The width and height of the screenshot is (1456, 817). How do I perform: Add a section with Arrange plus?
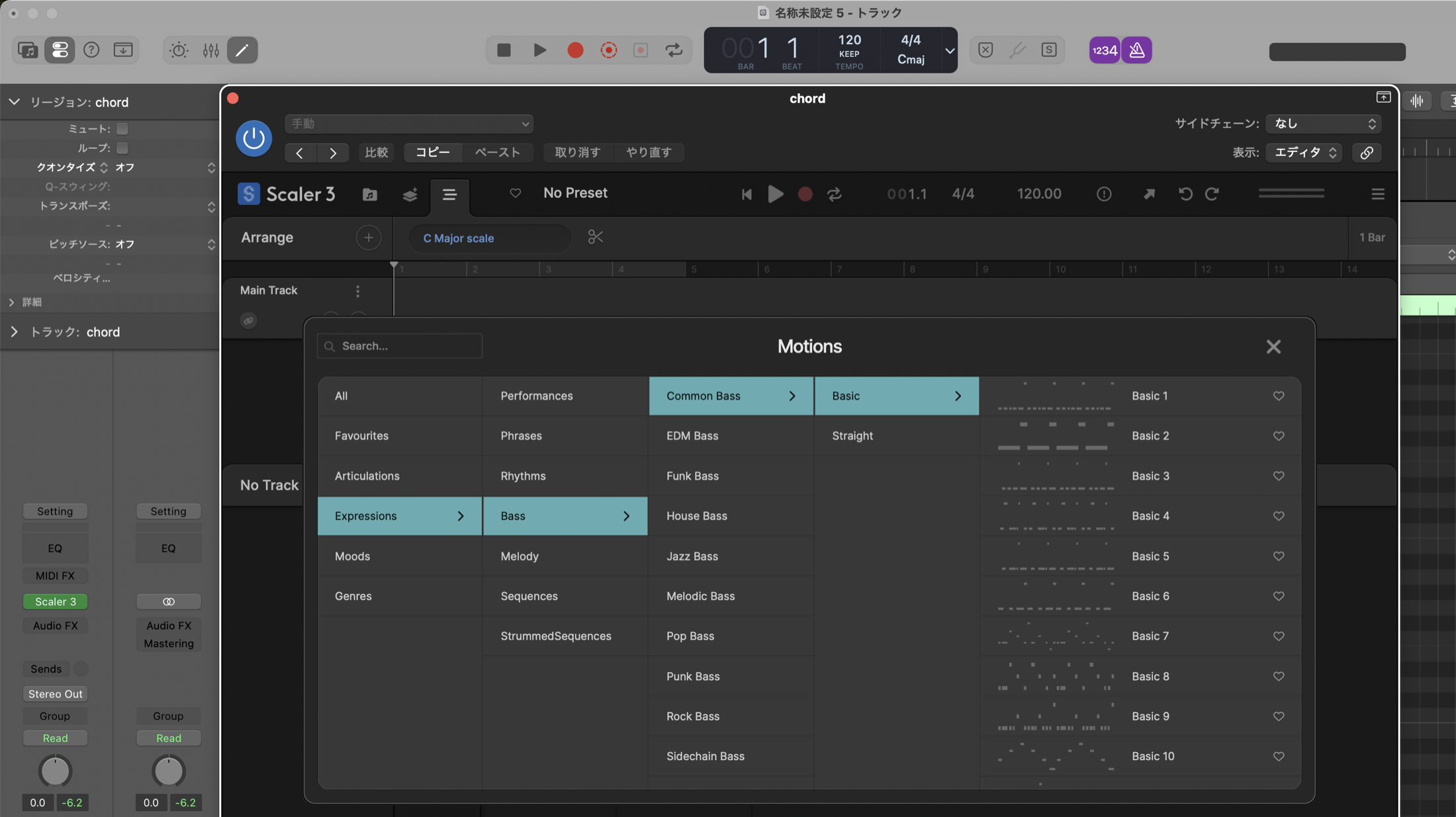tap(369, 237)
